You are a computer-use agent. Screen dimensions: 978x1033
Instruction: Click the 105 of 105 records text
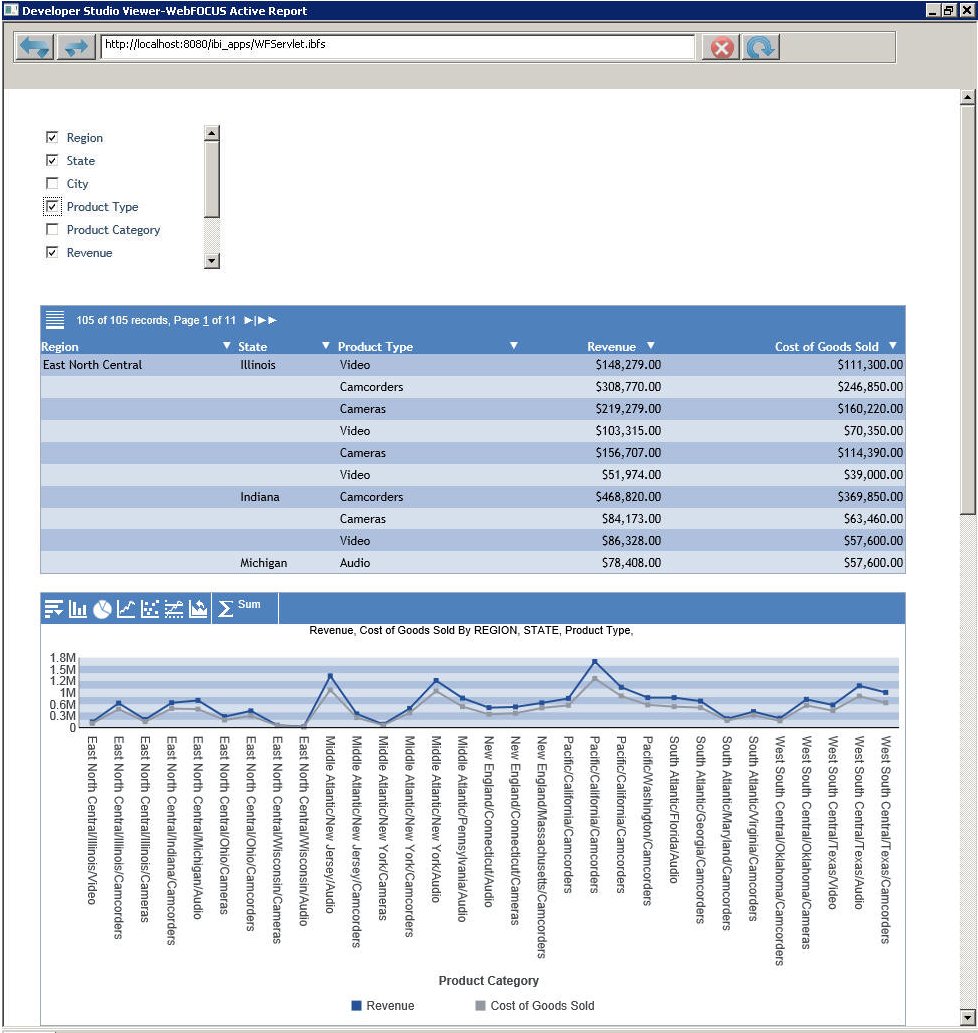pyautogui.click(x=122, y=321)
